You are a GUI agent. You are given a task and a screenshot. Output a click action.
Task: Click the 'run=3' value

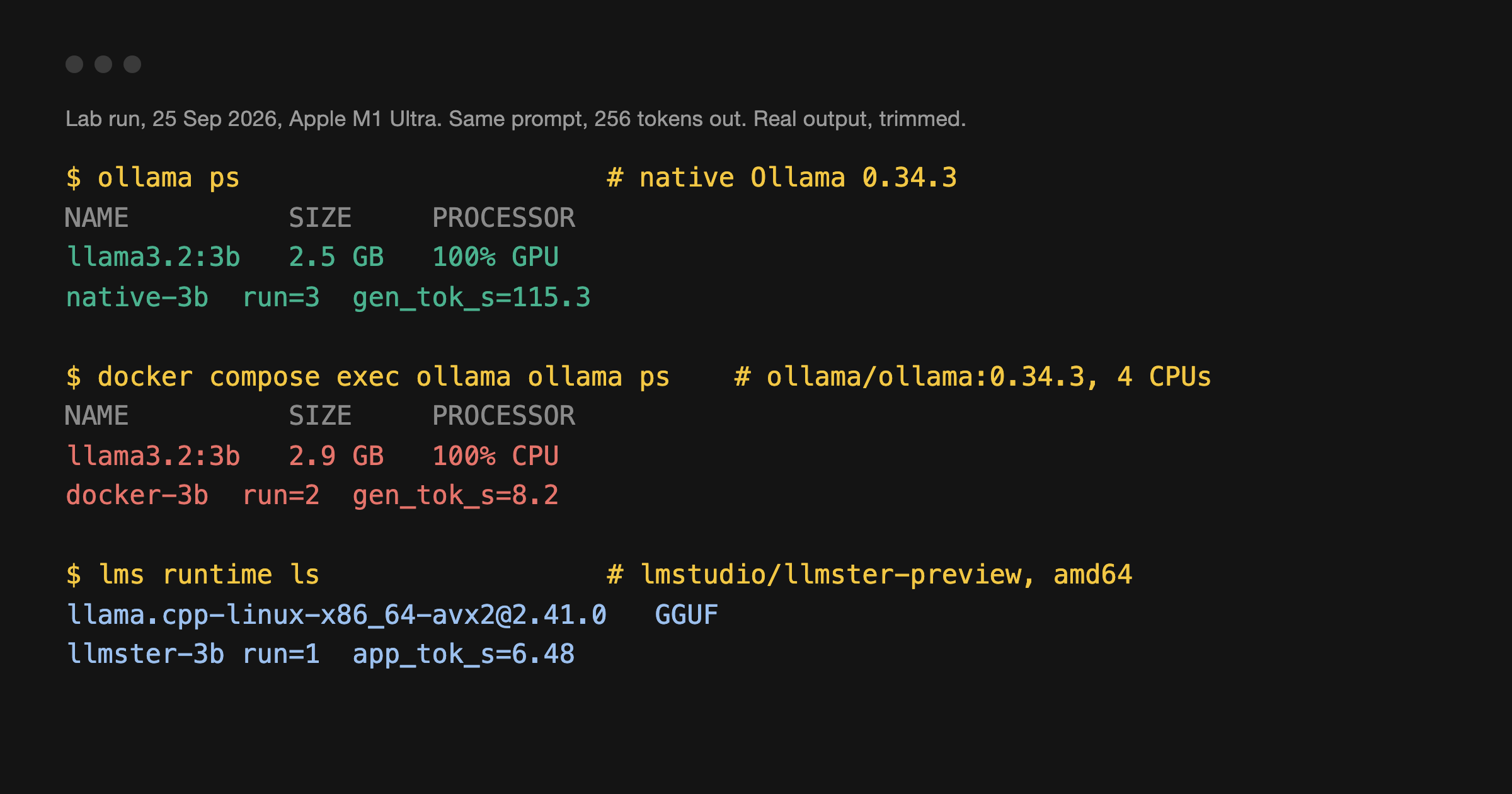282,297
